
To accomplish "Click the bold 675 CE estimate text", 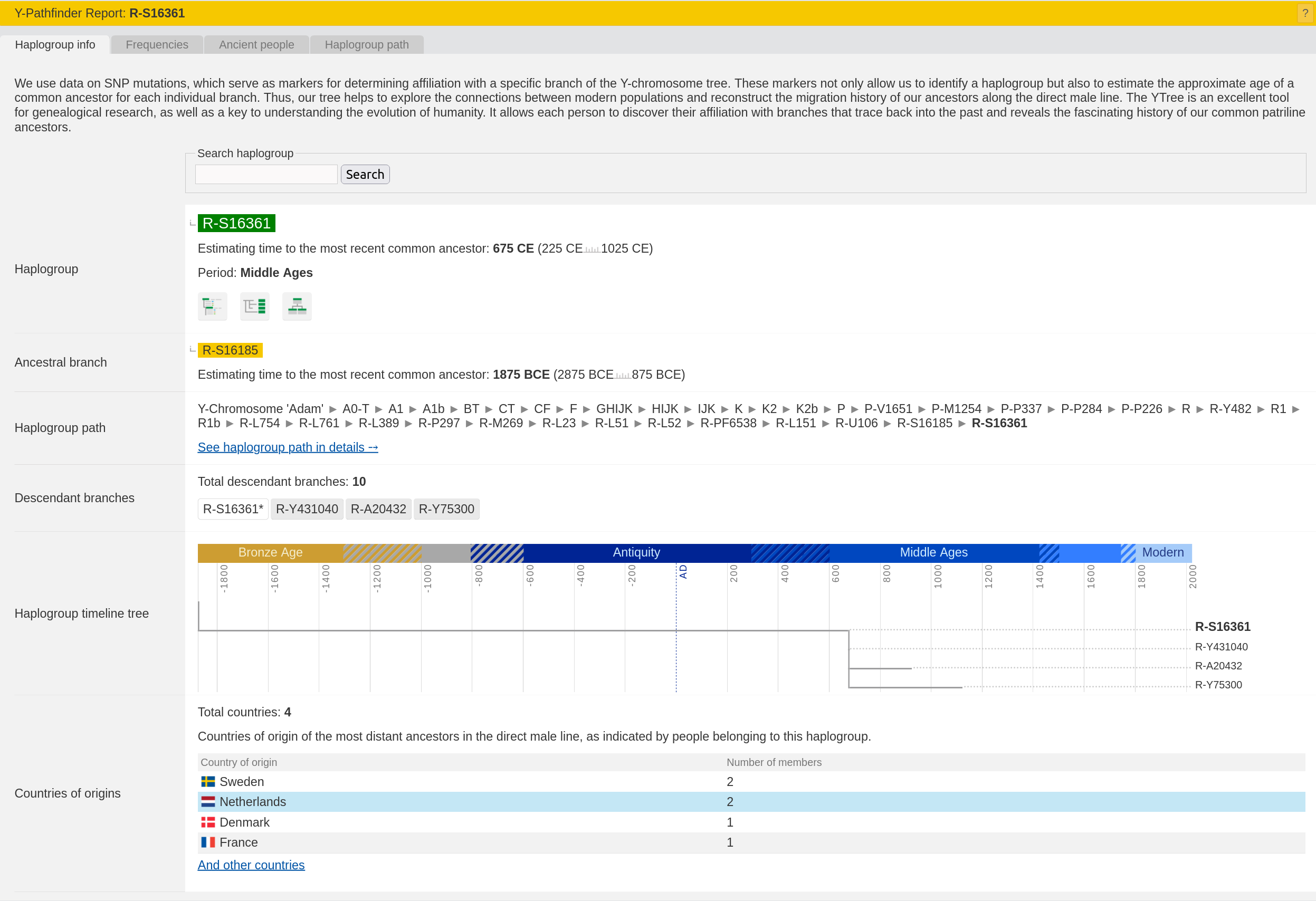I will (x=513, y=248).
